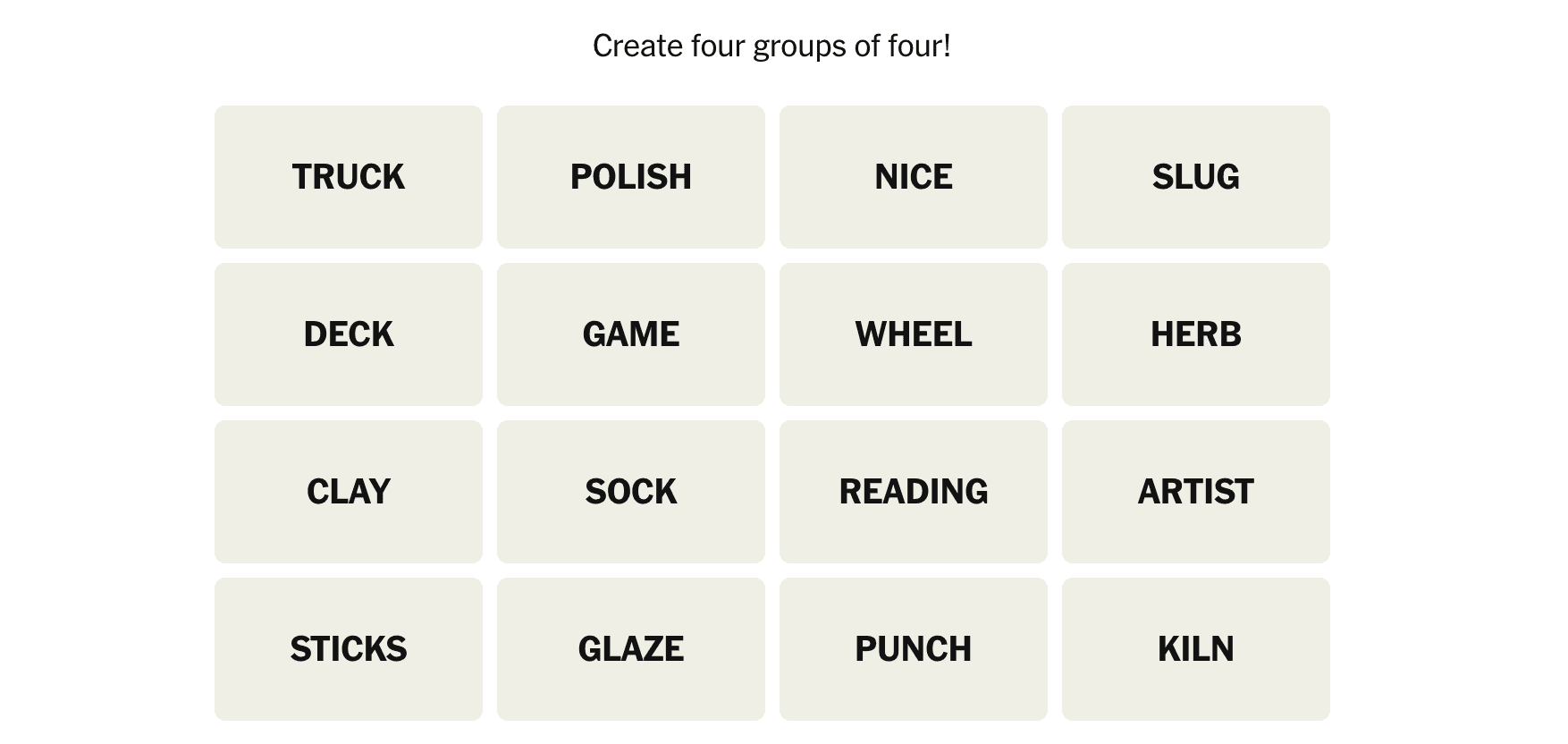Select the DECK tile

pos(349,334)
